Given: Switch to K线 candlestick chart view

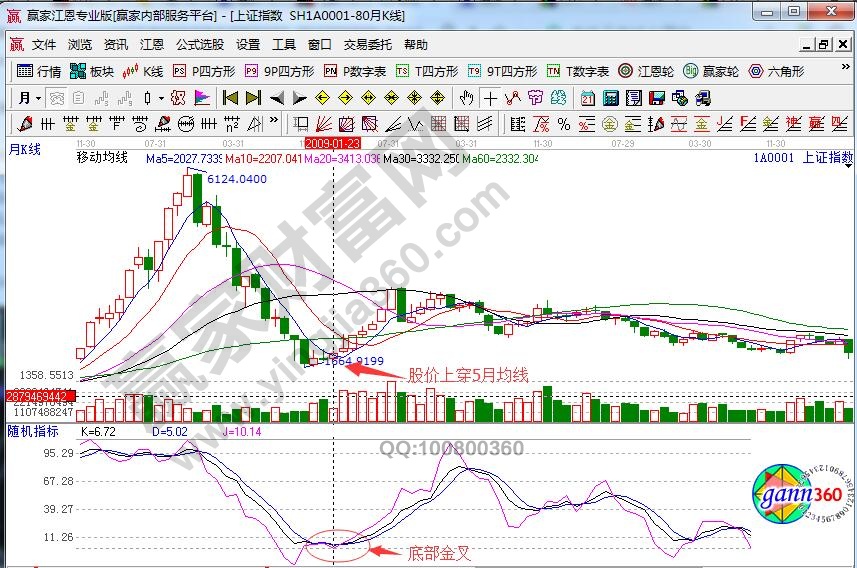Looking at the screenshot, I should coord(143,71).
